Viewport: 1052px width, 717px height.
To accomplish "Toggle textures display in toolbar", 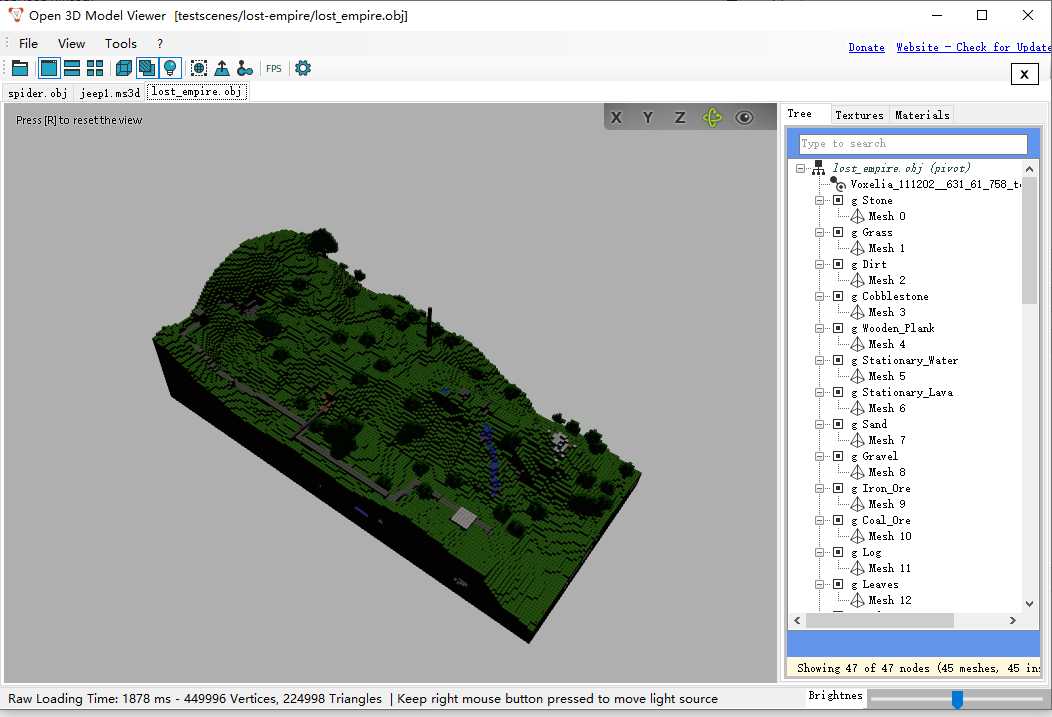I will 147,68.
